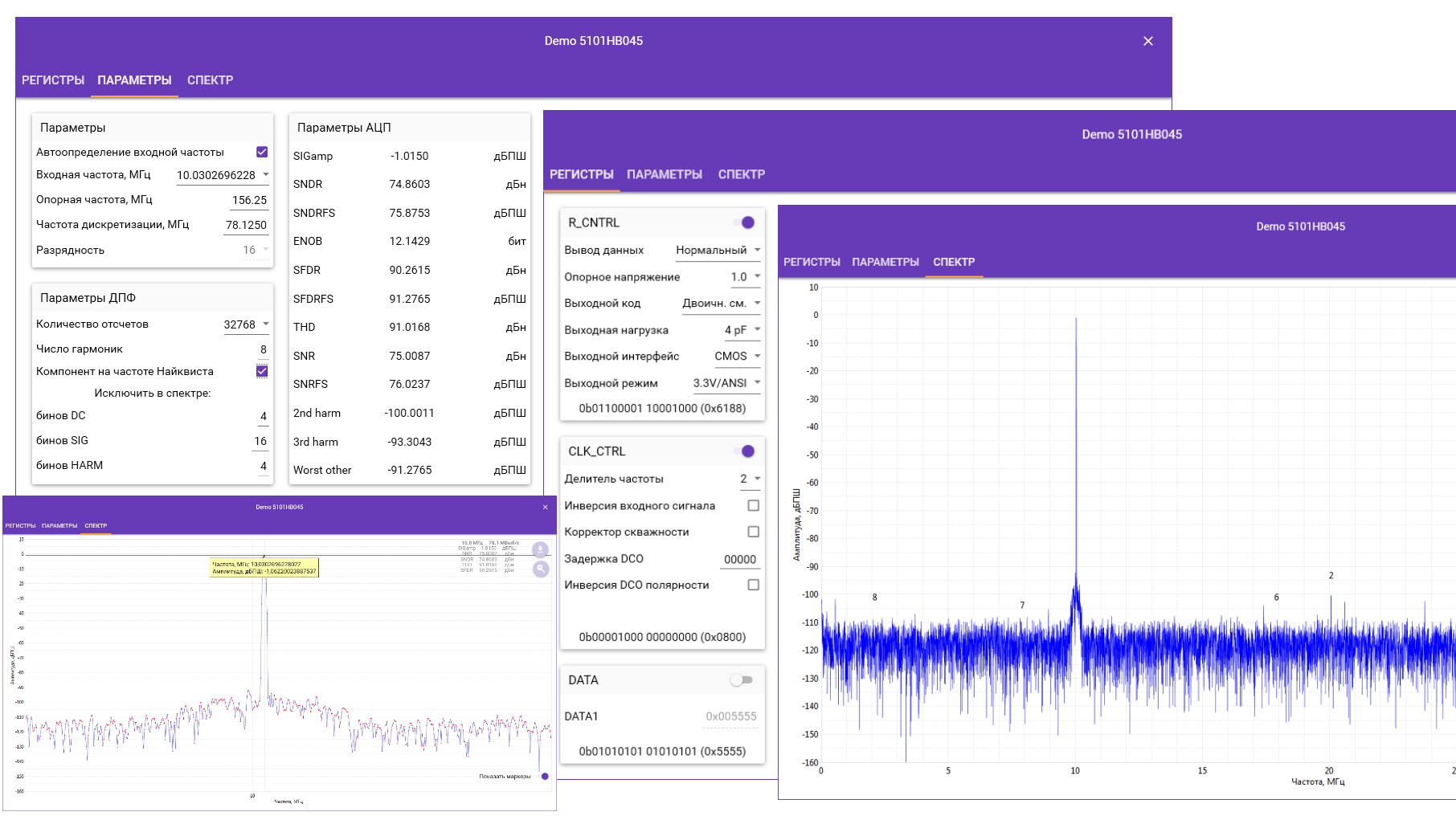Select СПЕКТР tab in large spectrum window
The image size is (1456, 820).
tap(954, 262)
